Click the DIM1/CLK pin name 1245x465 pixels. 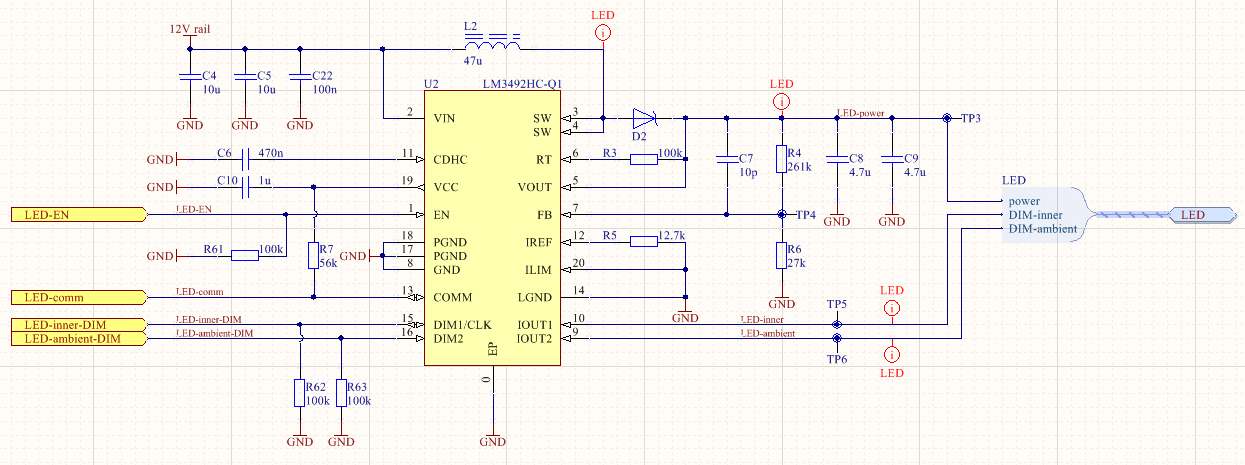pos(463,325)
